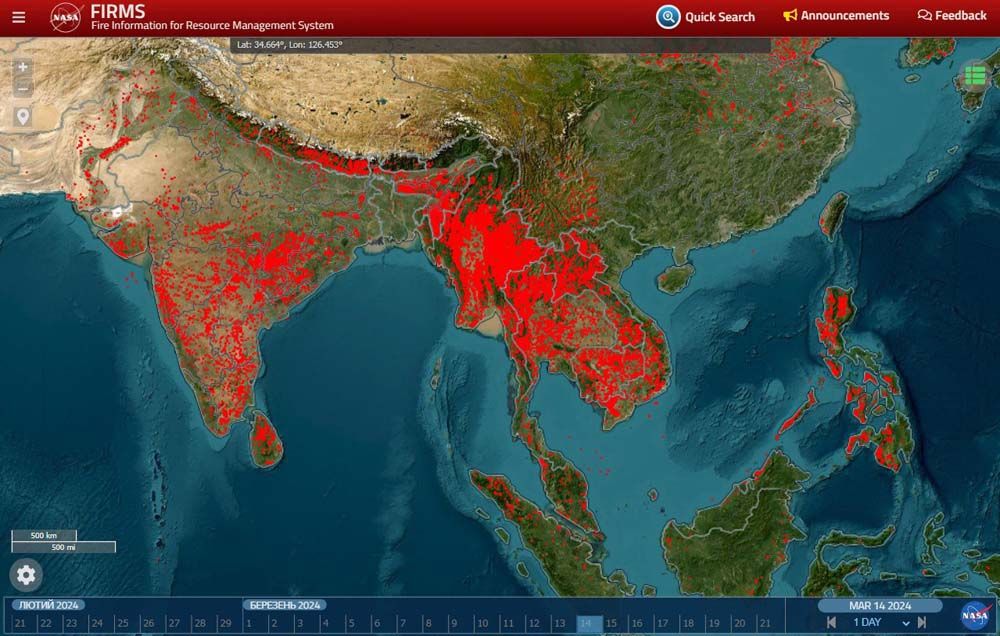Zoom in on the map

pyautogui.click(x=23, y=67)
